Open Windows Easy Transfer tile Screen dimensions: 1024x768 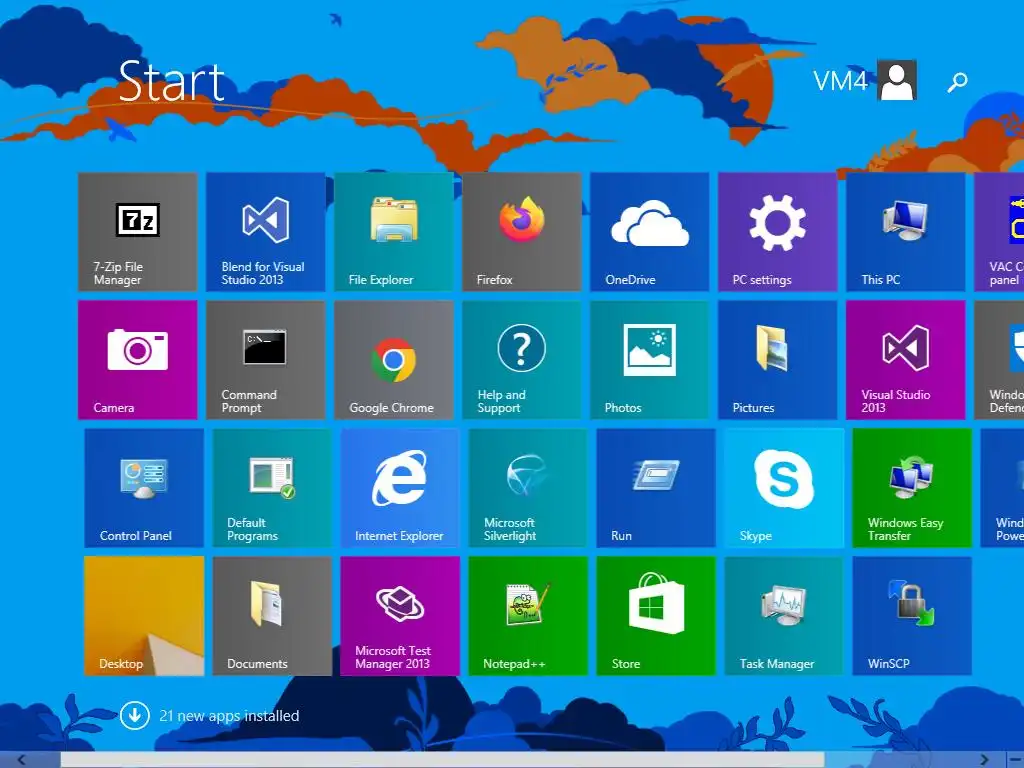(x=912, y=487)
